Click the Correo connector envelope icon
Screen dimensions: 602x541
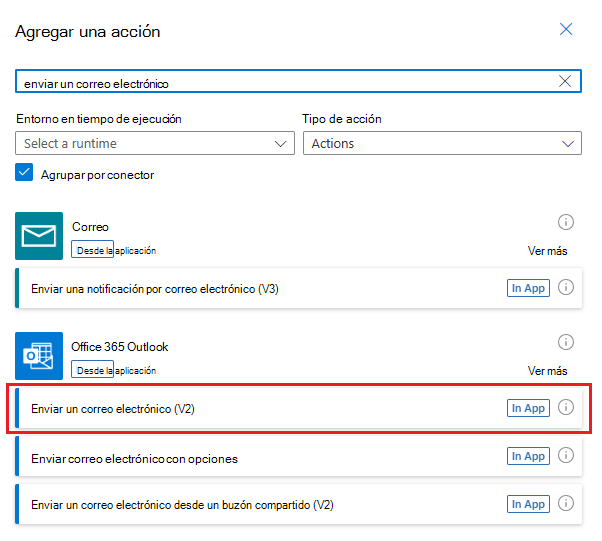[x=39, y=236]
